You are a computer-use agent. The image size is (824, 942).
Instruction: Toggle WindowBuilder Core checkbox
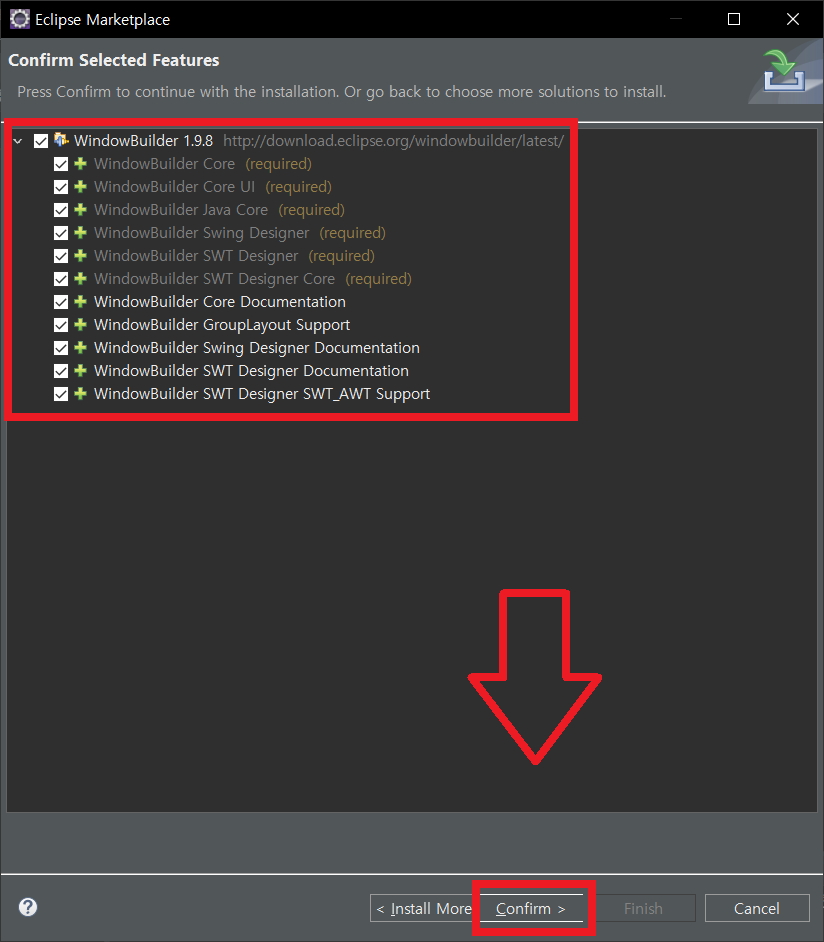[x=61, y=164]
